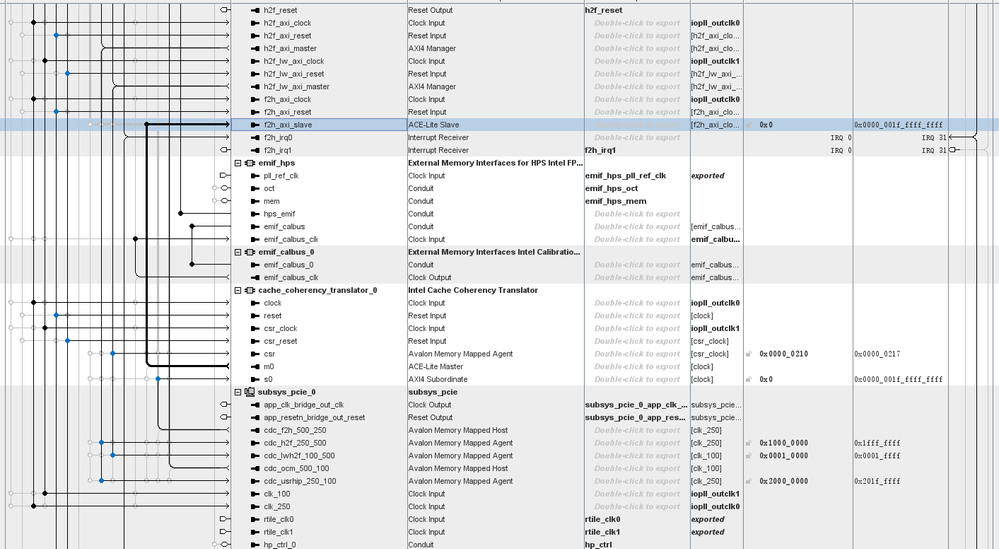Click the lock icon beside base address 0x2000_0000
The width and height of the screenshot is (999, 549).
749,481
